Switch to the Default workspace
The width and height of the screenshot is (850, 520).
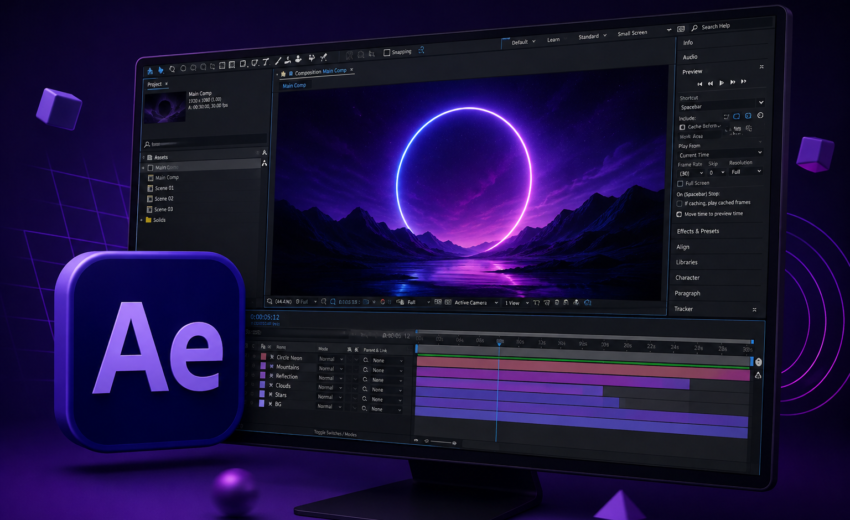tap(519, 42)
